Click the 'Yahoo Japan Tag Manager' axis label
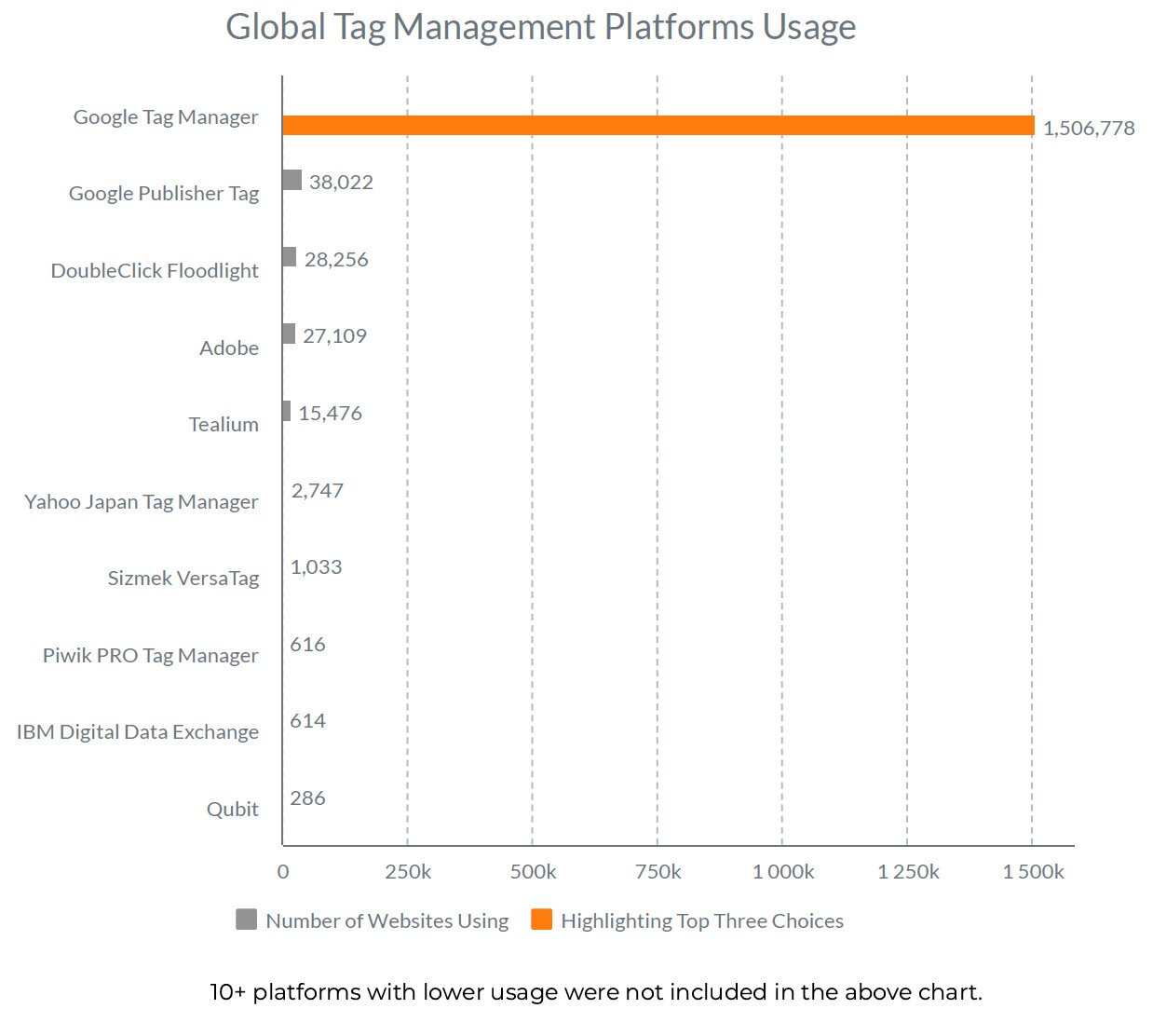This screenshot has height=1036, width=1166. 142,502
